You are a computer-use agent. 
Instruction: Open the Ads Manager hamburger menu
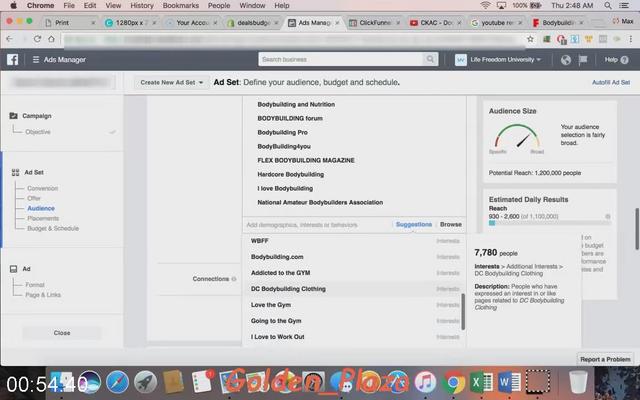[36, 60]
